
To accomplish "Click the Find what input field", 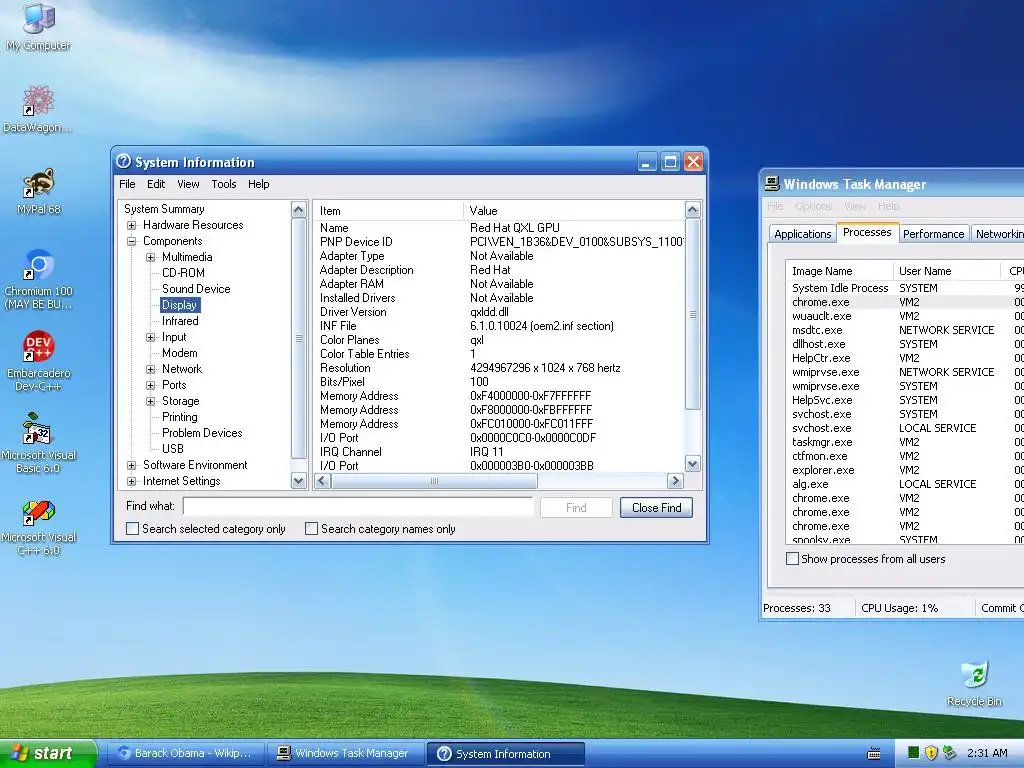I will [359, 507].
